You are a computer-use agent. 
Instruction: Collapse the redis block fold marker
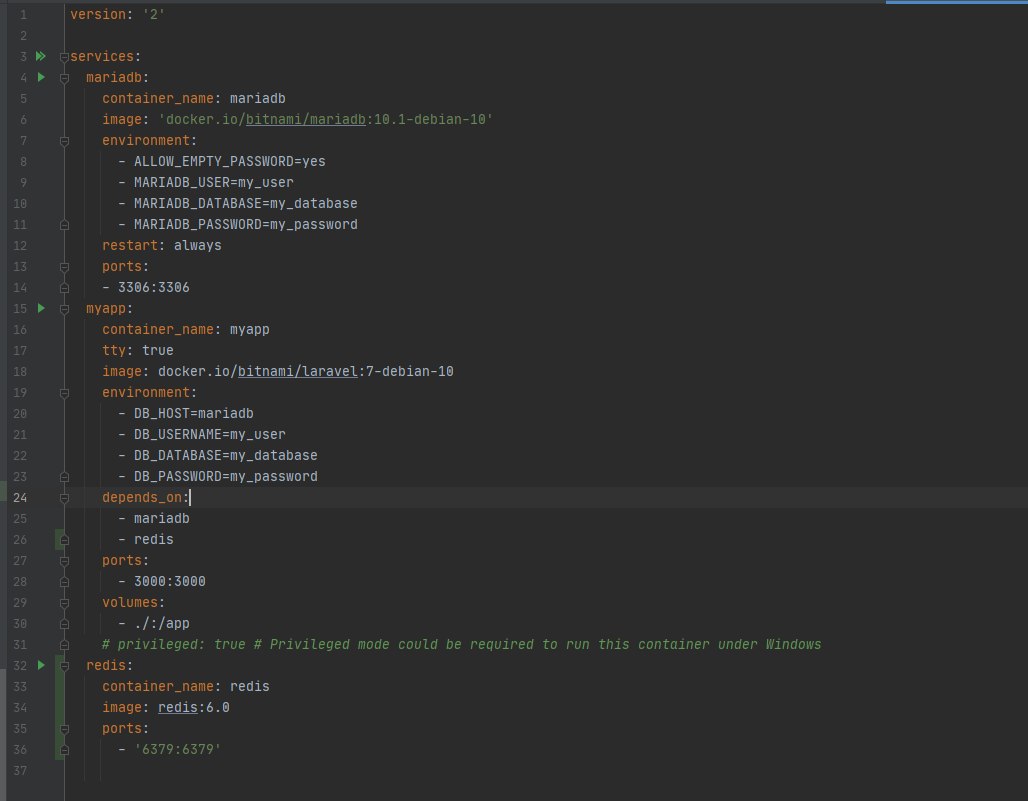pyautogui.click(x=64, y=666)
